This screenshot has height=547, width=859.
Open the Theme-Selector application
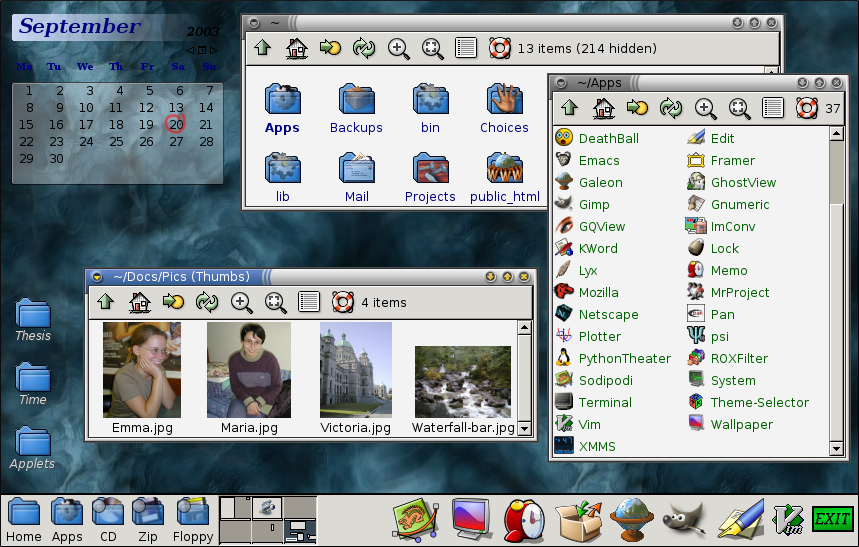[x=759, y=403]
